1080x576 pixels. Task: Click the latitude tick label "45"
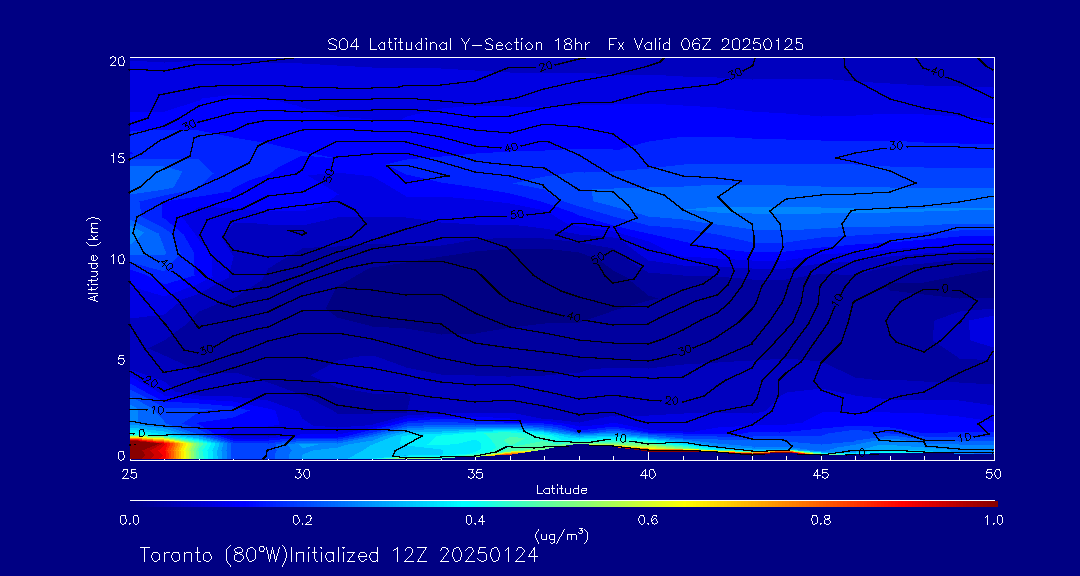click(x=821, y=474)
